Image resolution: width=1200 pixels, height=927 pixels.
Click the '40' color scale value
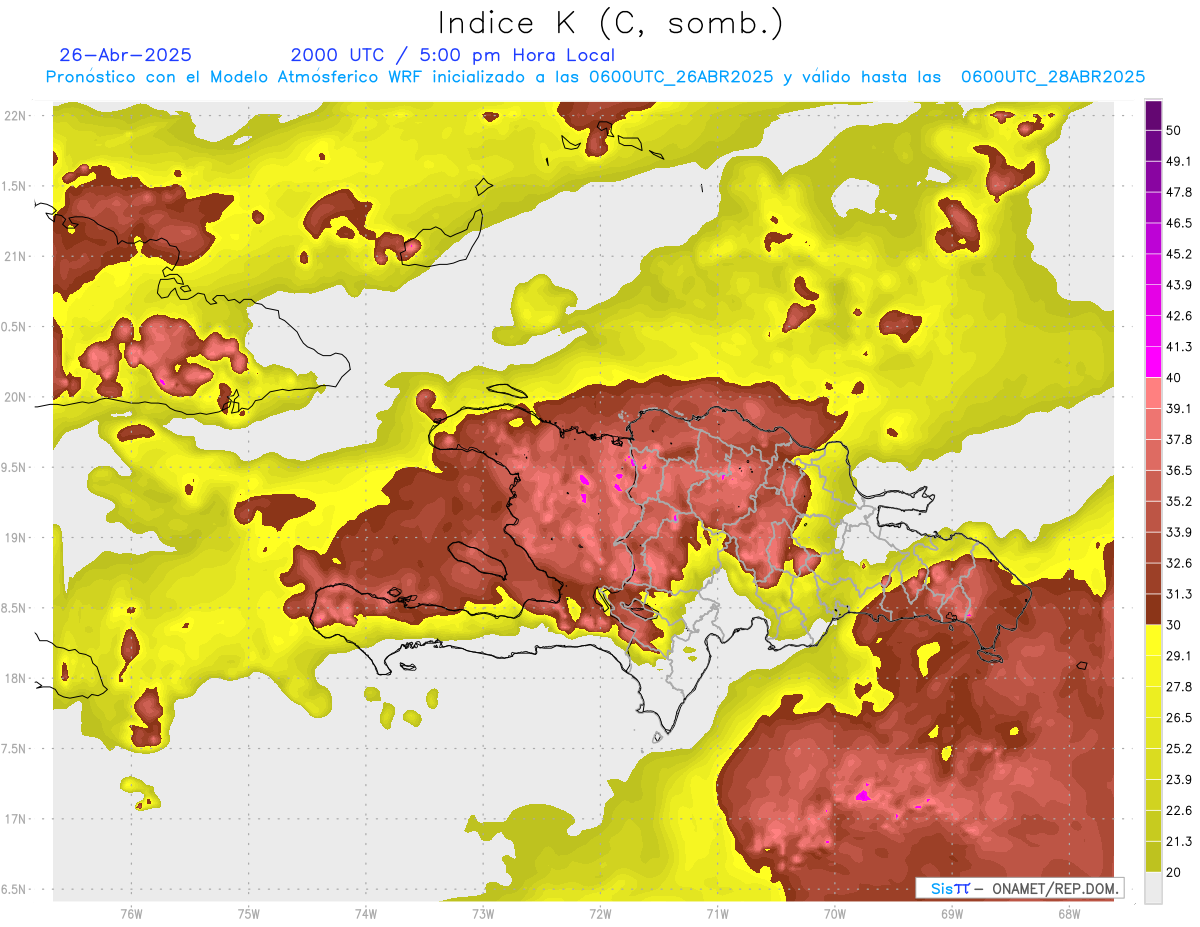click(1174, 378)
